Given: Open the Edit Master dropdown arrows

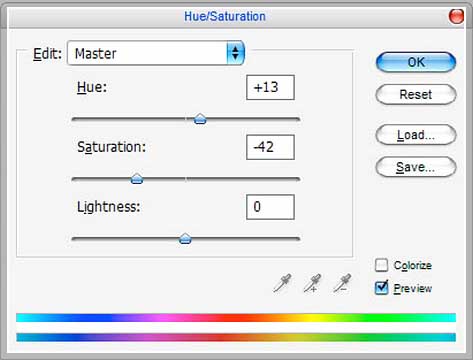Looking at the screenshot, I should pos(235,53).
